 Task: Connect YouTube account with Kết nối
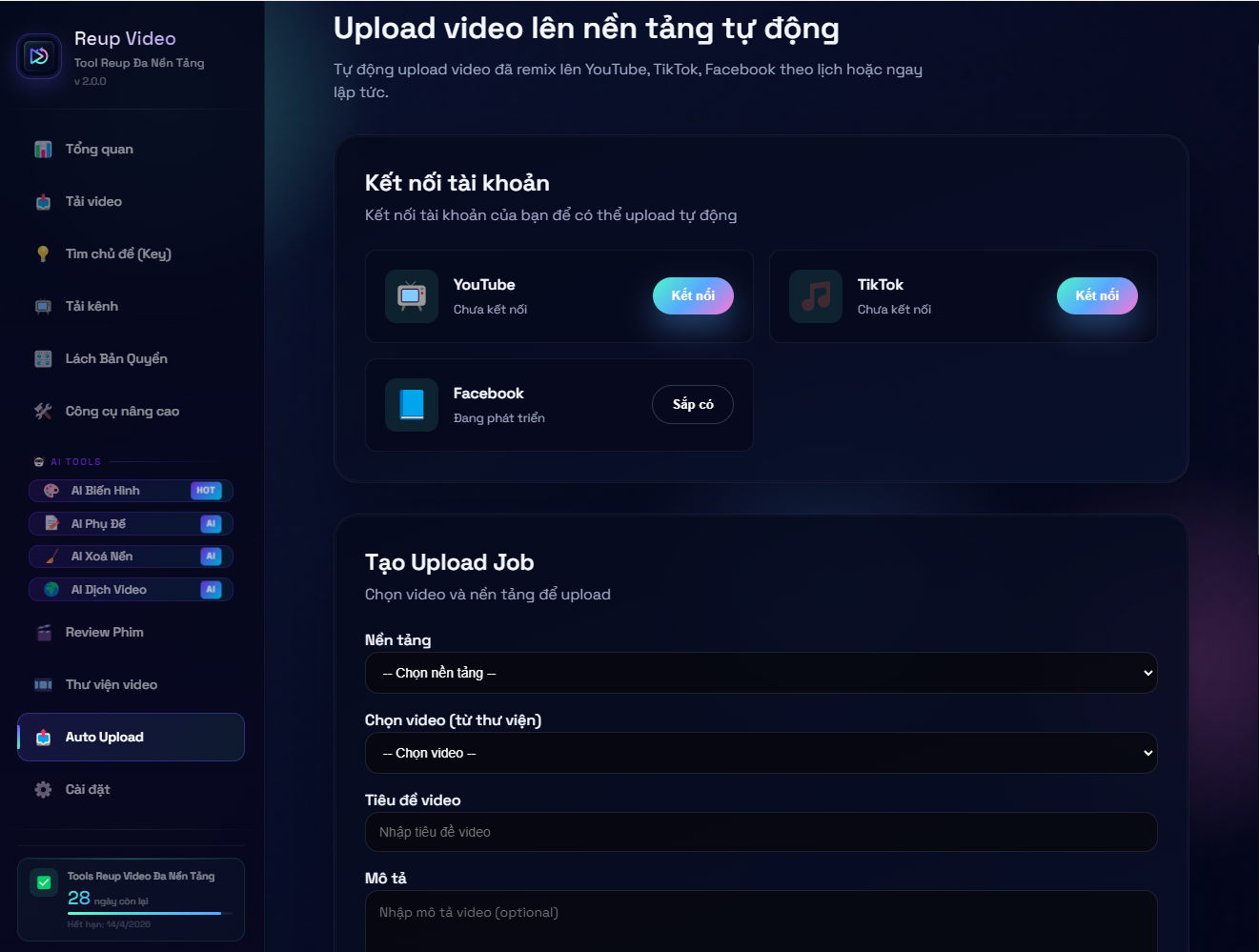(x=693, y=296)
